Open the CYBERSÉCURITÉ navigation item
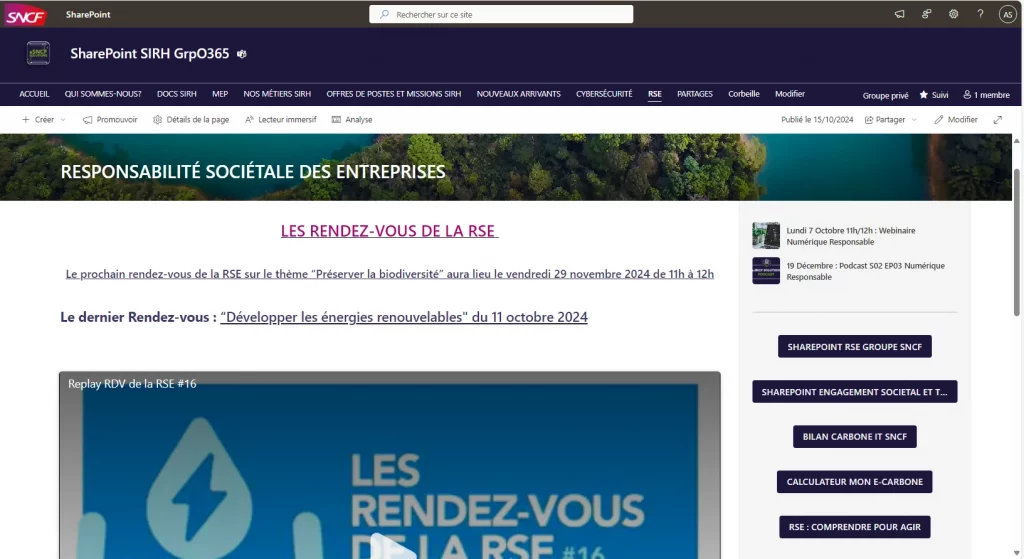The width and height of the screenshot is (1024, 559). click(x=604, y=94)
